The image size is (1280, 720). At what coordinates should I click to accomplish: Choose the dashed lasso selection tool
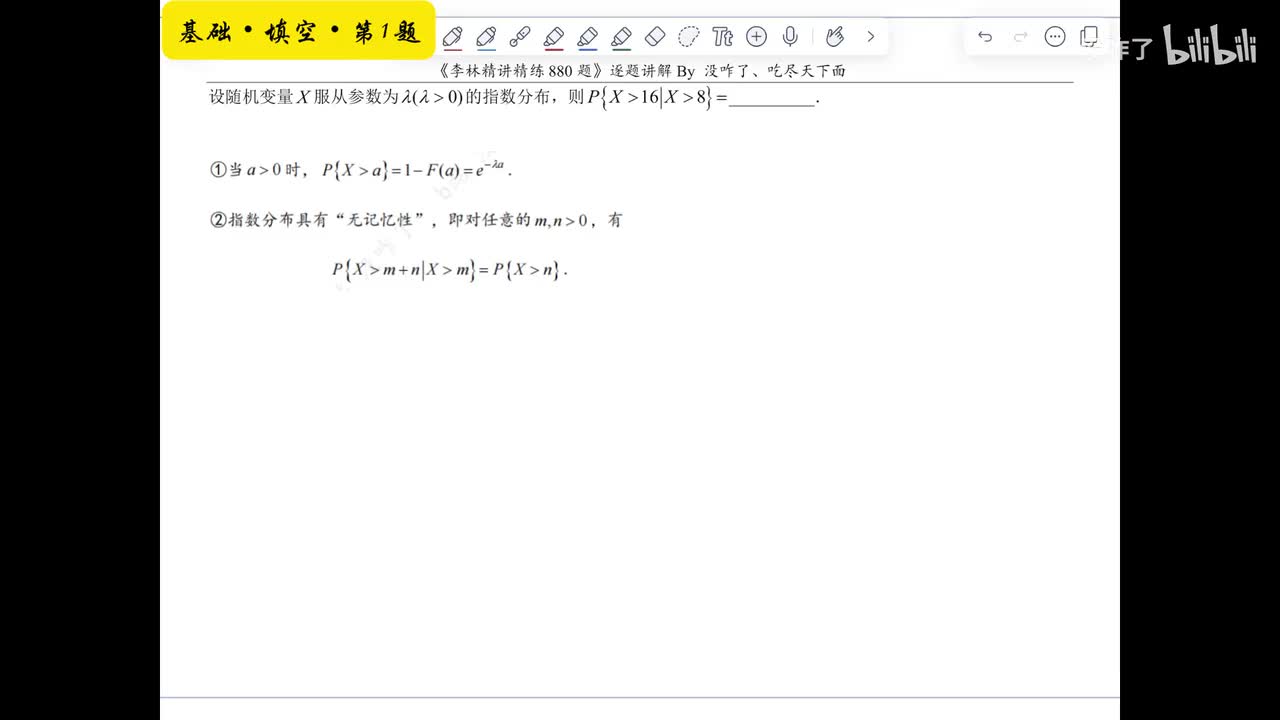(689, 37)
